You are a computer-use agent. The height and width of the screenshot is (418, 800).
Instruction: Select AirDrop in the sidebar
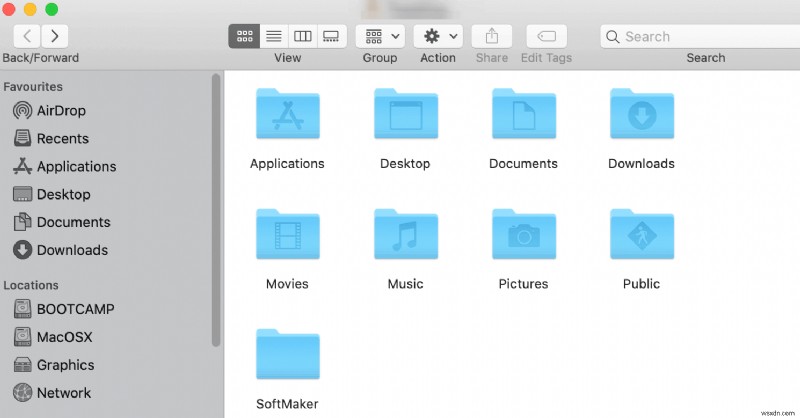tap(60, 111)
